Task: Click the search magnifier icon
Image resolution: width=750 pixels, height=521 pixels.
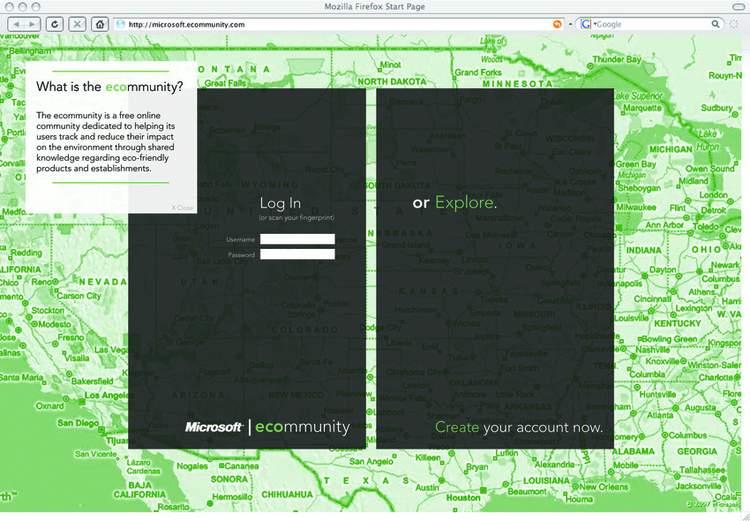Action: [x=715, y=24]
